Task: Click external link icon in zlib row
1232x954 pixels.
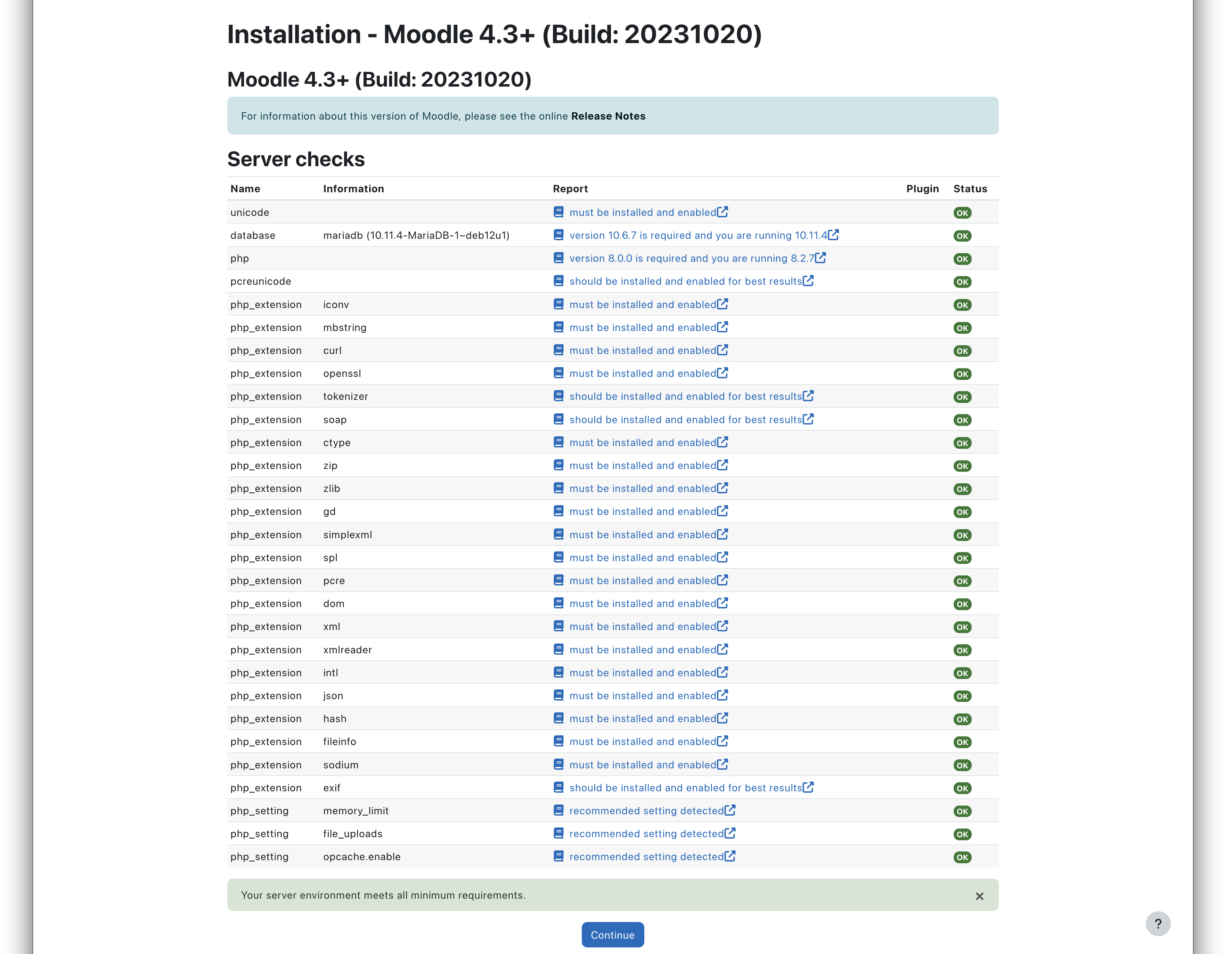Action: point(723,487)
